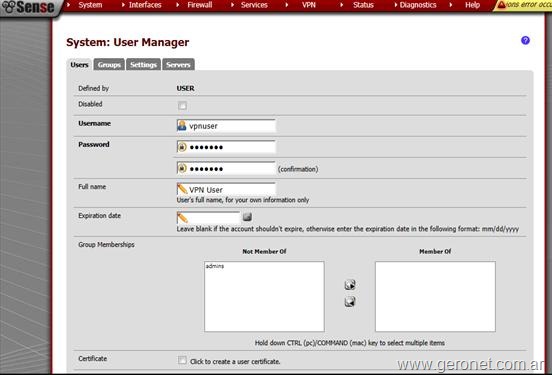The image size is (552, 375).
Task: Open the expiration date calendar picker icon
Action: (247, 217)
